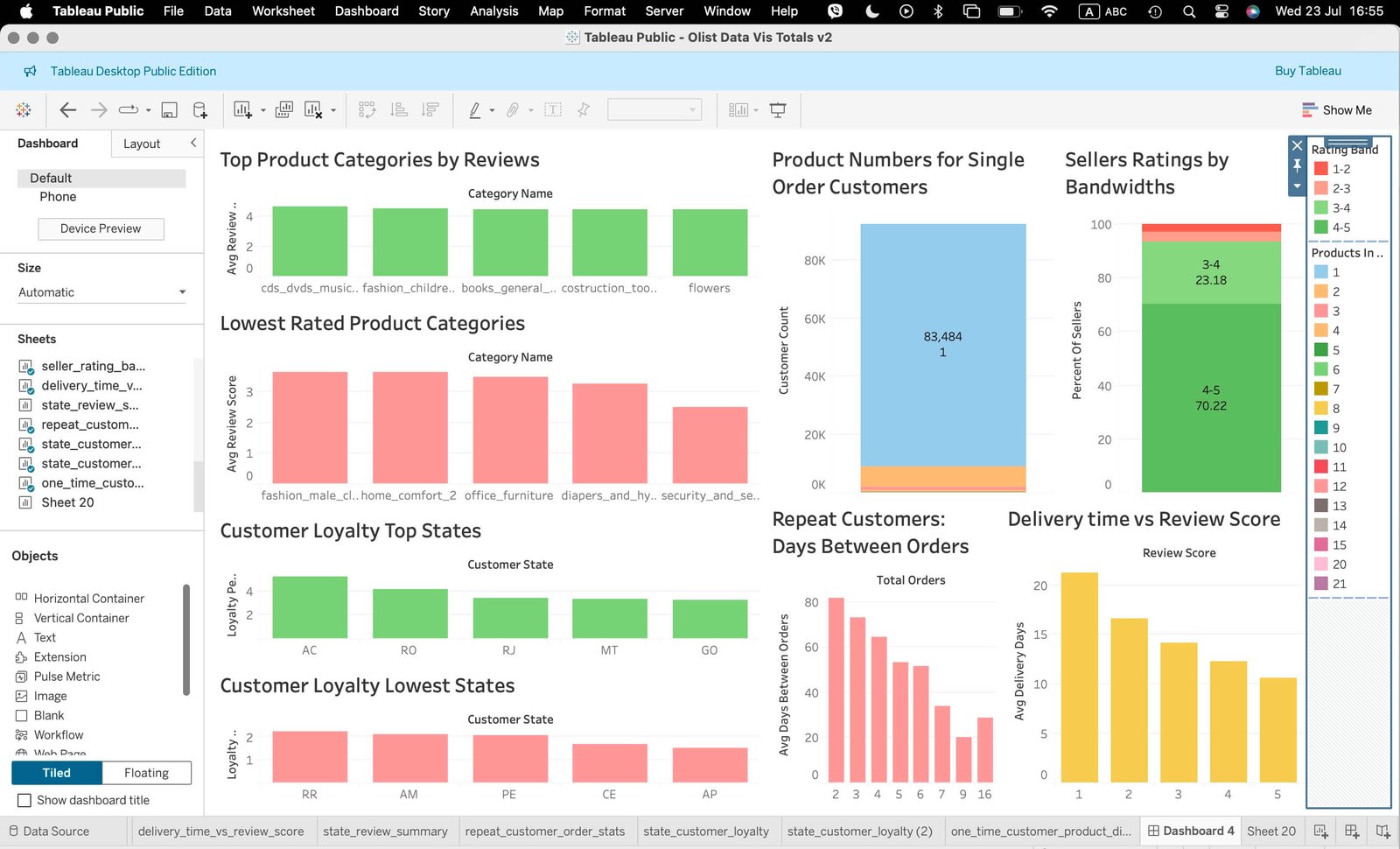Expand the legend's More Options arrow
Viewport: 1400px width, 849px height.
click(x=1297, y=186)
